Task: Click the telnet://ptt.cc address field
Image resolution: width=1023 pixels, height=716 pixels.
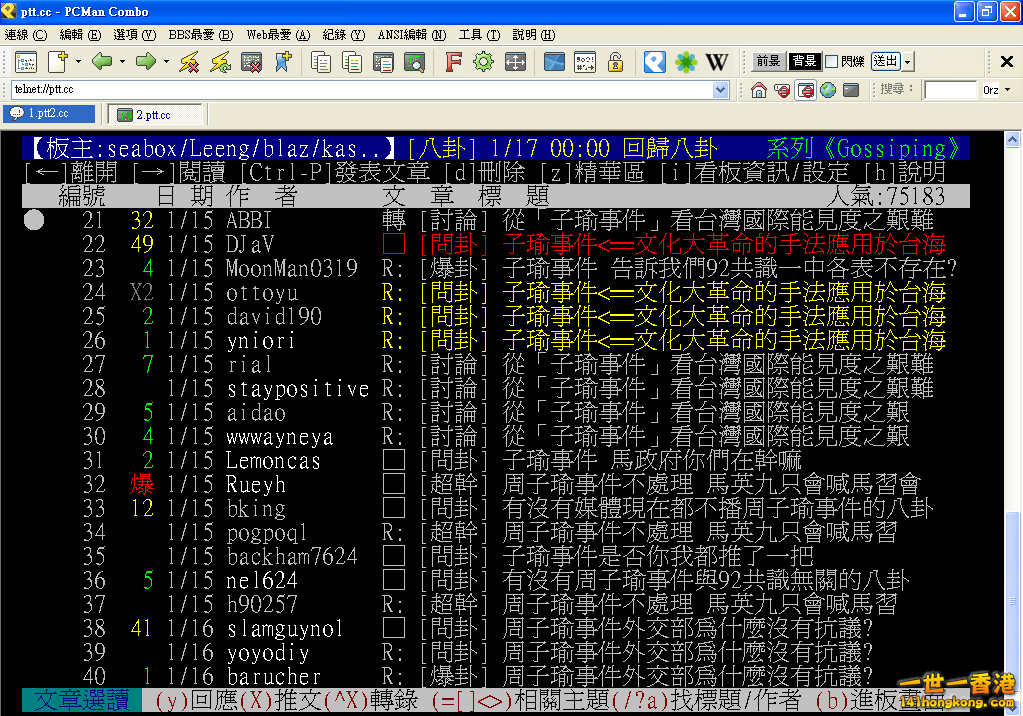Action: coord(362,90)
